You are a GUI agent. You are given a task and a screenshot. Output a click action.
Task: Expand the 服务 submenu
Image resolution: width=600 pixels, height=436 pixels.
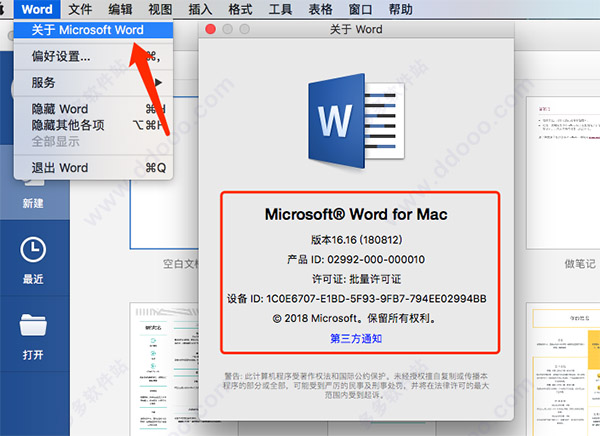coord(93,83)
